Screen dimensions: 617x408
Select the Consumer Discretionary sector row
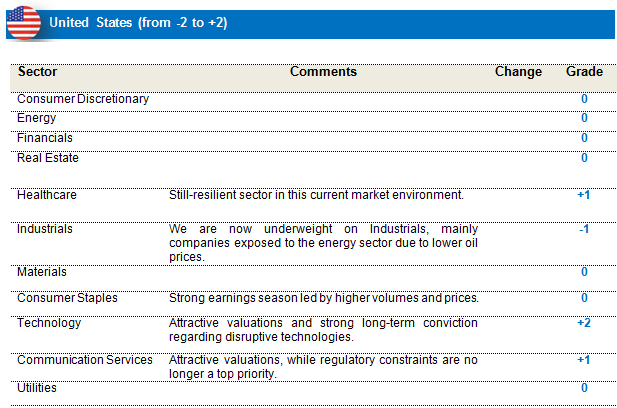[83, 99]
